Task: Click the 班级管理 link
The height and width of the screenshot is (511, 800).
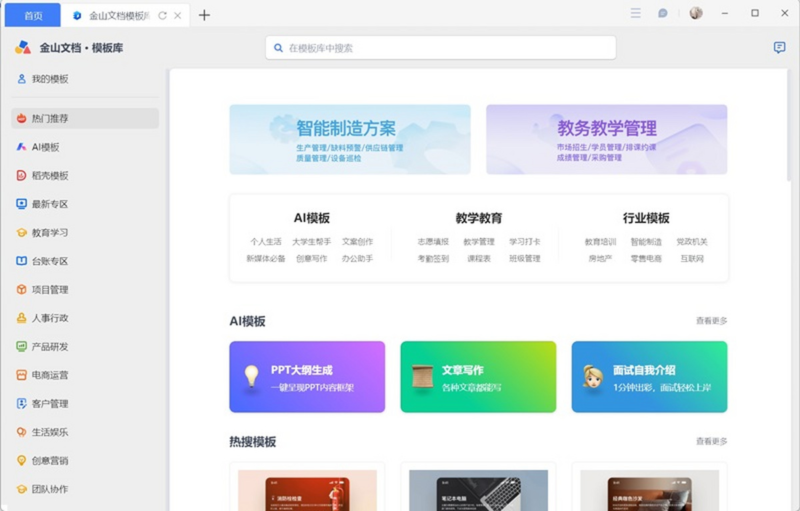Action: 524,258
